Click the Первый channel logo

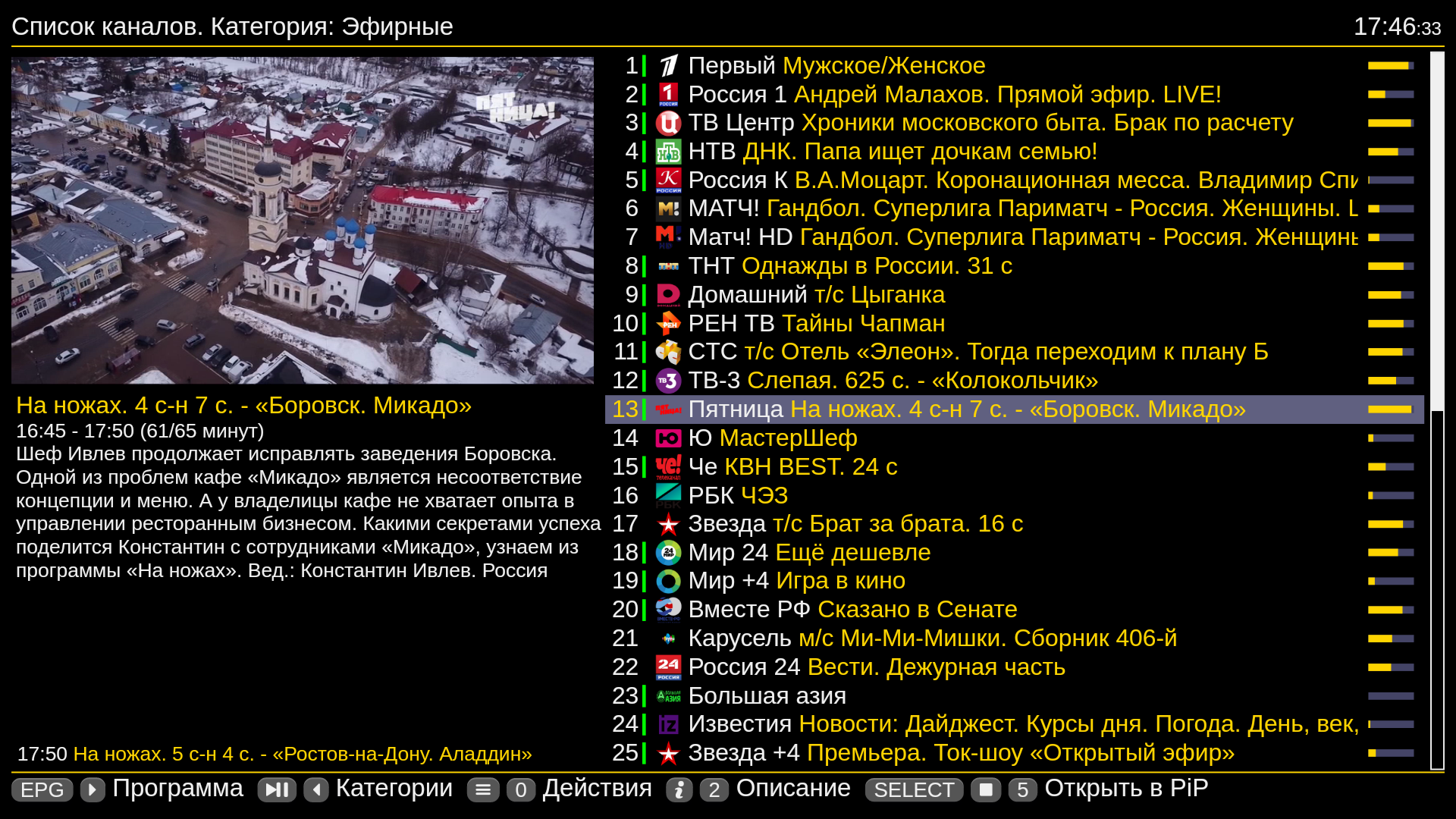668,66
